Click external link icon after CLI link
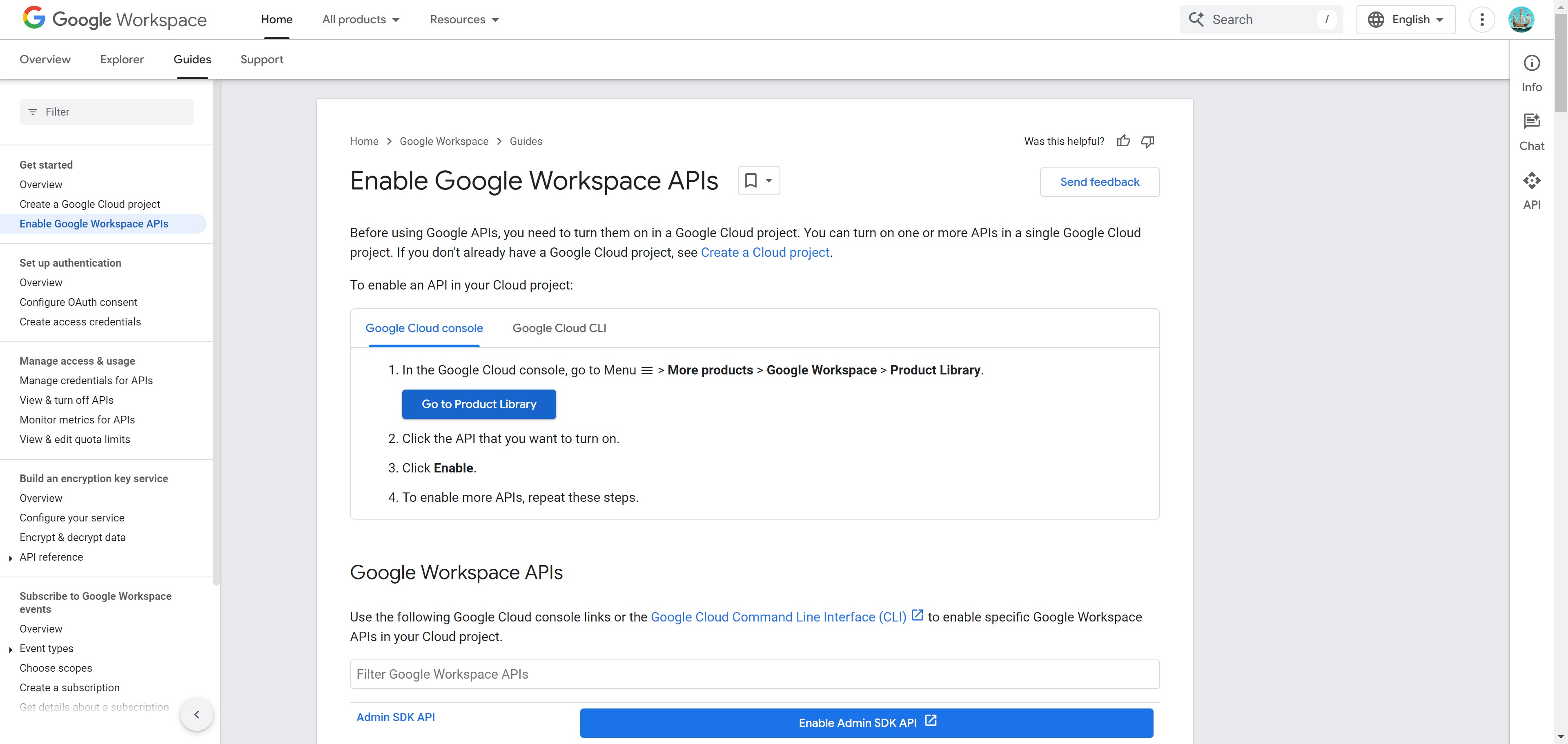 coord(917,615)
